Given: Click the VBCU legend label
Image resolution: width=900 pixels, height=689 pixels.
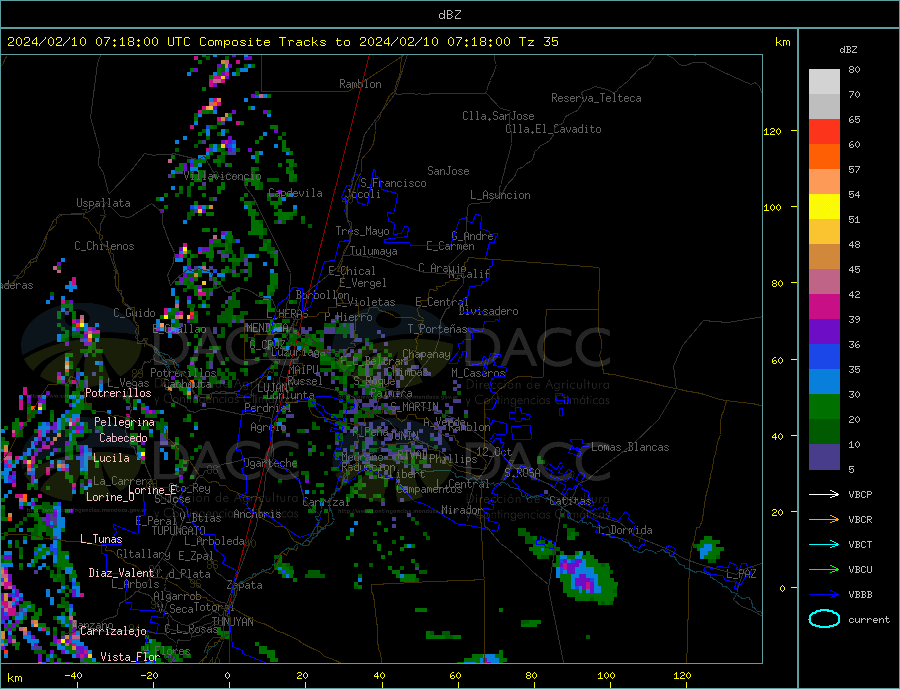Looking at the screenshot, I should click(x=860, y=570).
